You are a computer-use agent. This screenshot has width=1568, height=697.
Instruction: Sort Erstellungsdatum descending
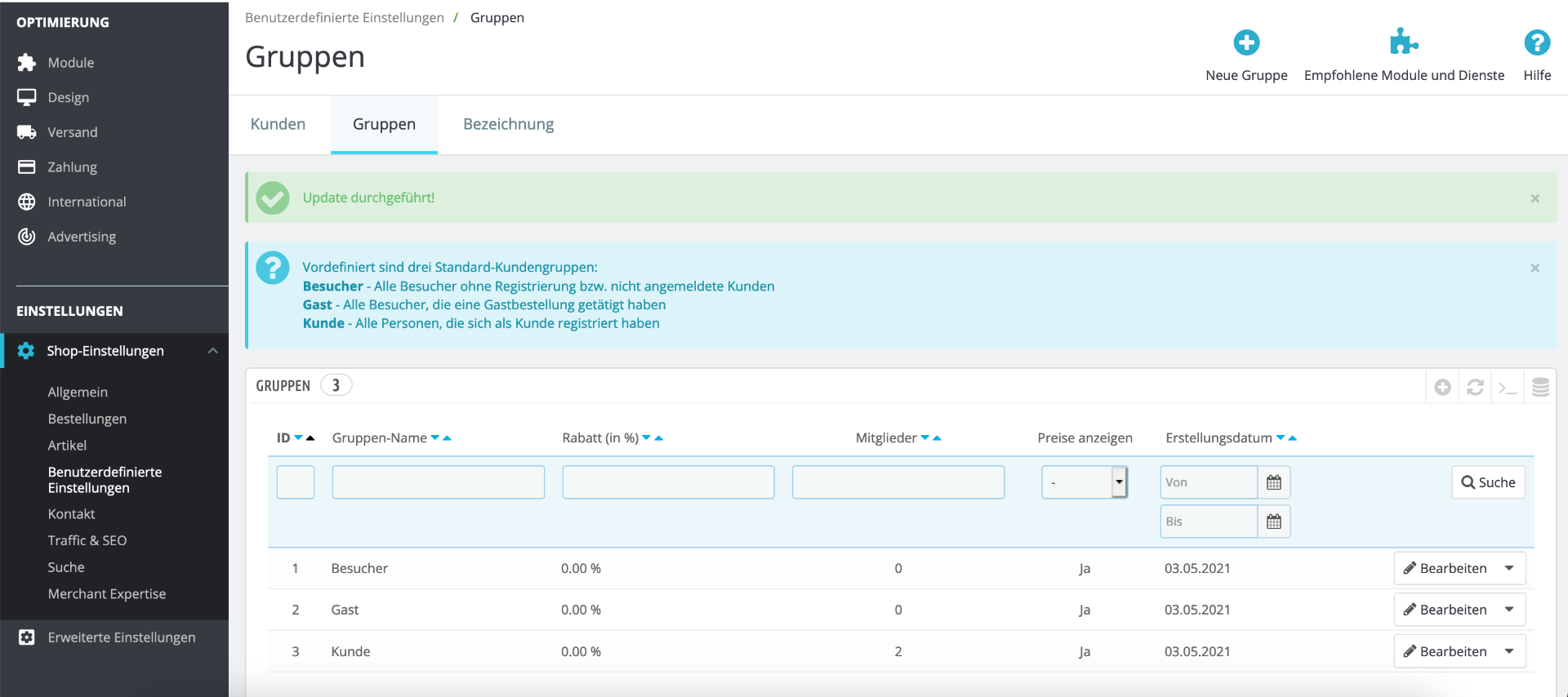click(1281, 438)
